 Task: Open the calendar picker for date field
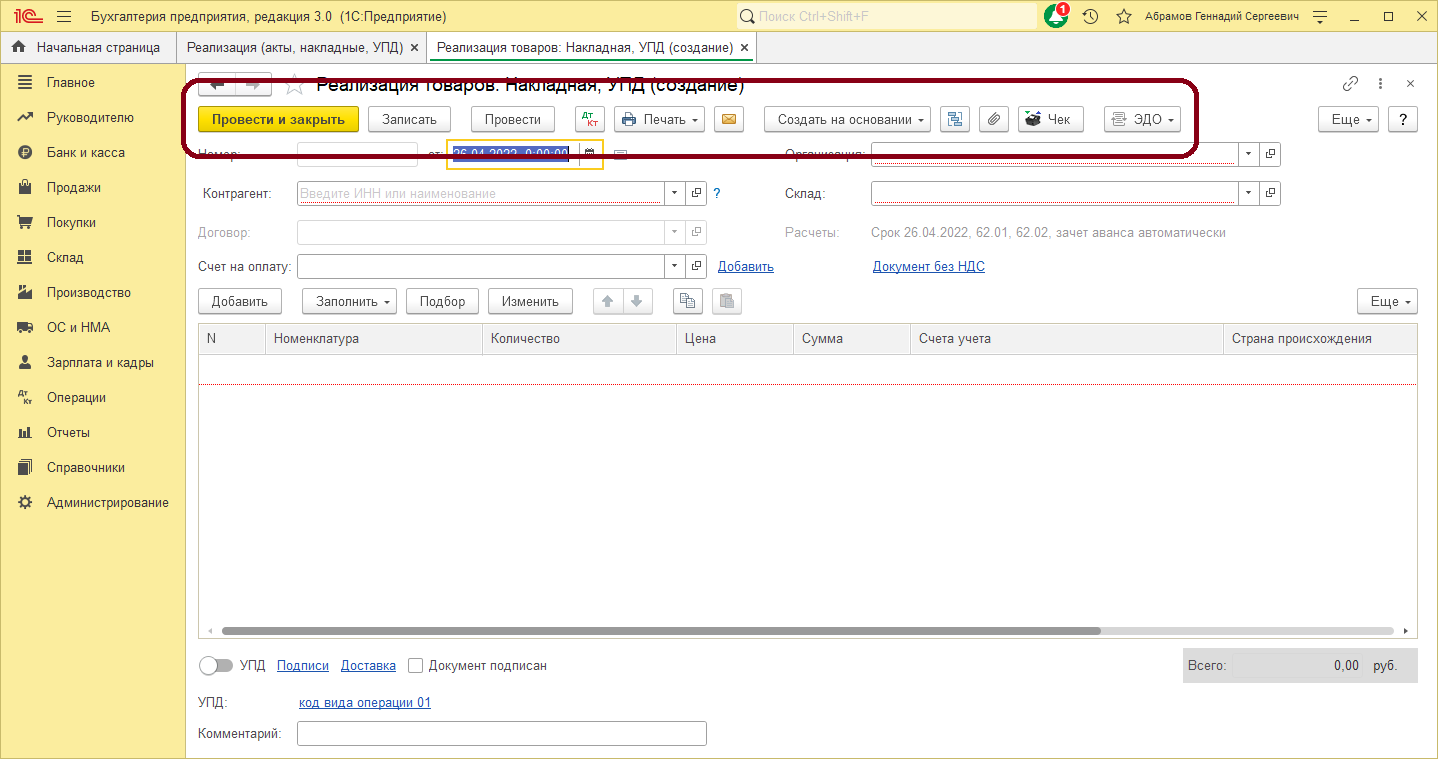click(590, 154)
